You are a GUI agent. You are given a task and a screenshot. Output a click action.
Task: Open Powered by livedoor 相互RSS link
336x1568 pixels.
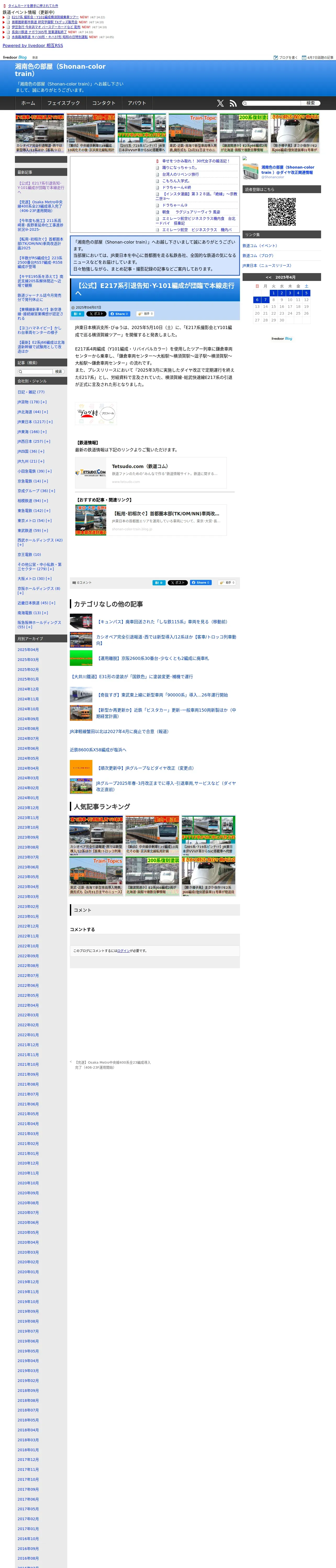coord(32,46)
